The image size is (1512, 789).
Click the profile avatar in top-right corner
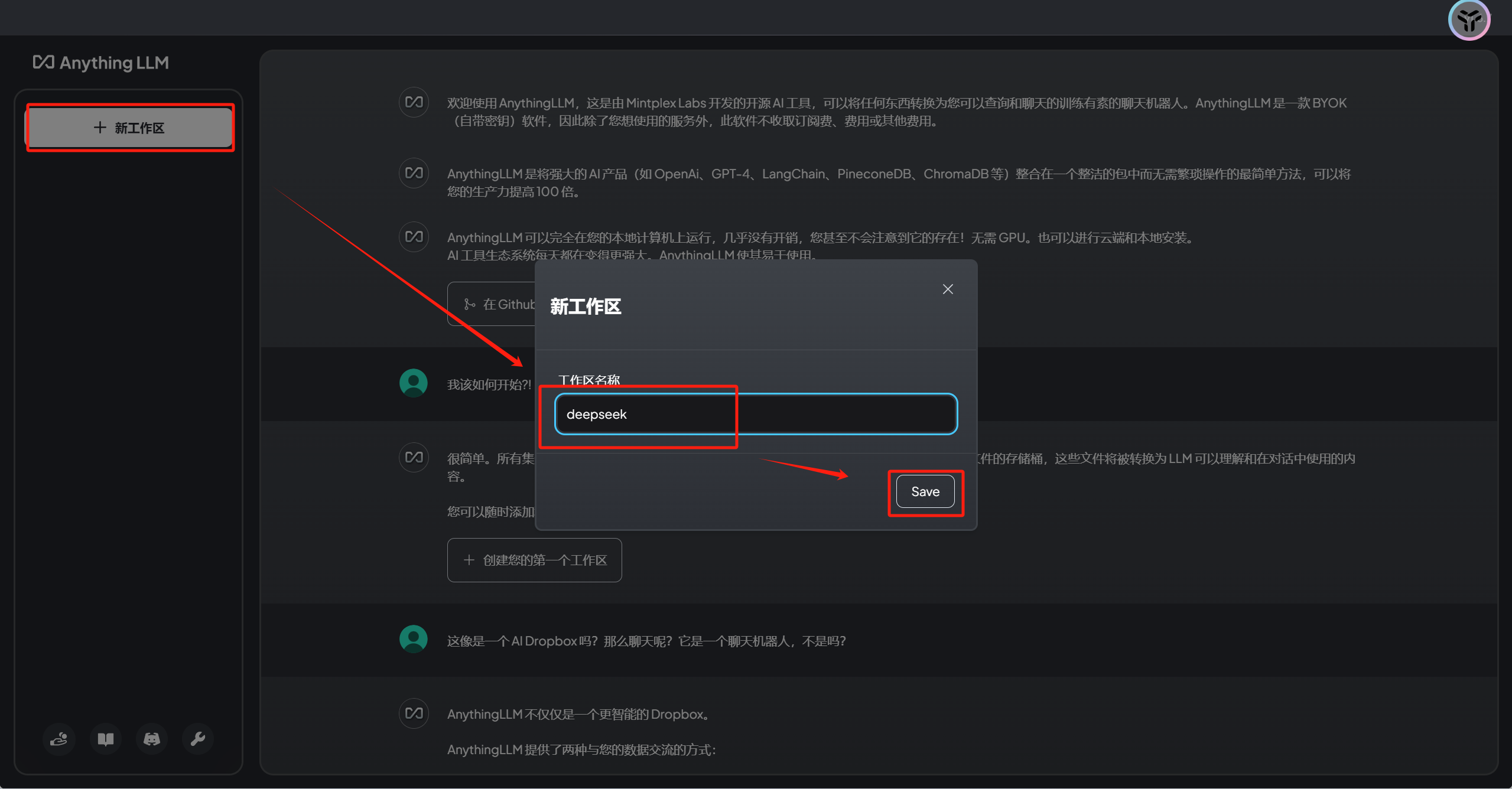click(1469, 21)
